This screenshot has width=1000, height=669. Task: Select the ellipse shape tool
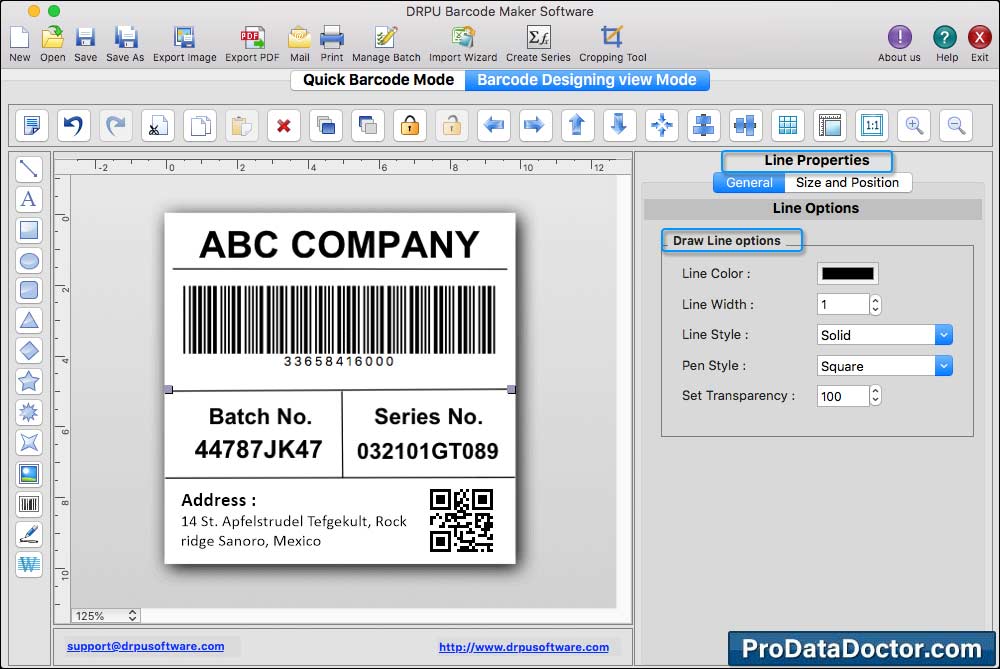pyautogui.click(x=29, y=260)
